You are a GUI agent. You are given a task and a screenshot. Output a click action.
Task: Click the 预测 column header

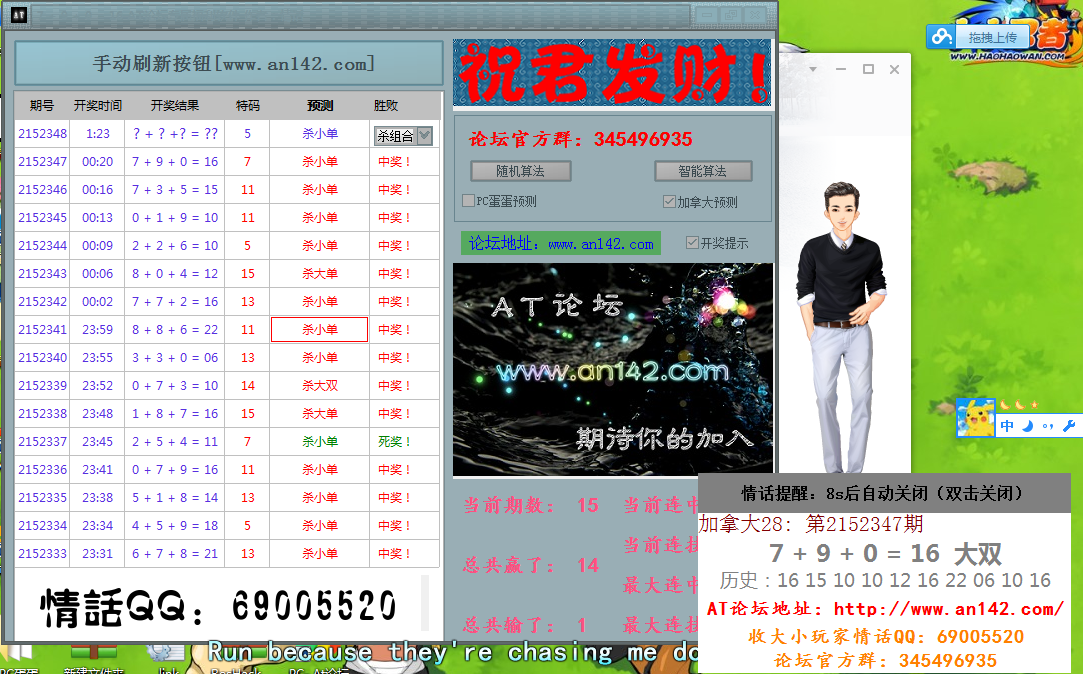point(320,105)
